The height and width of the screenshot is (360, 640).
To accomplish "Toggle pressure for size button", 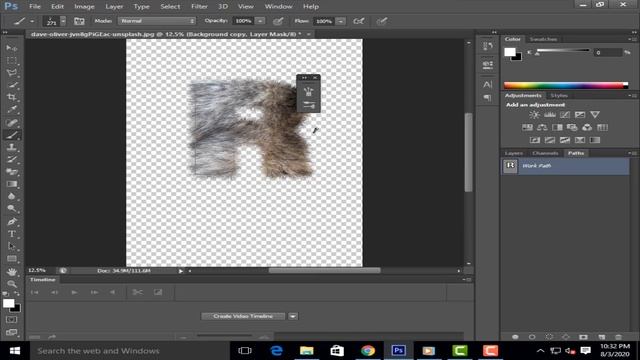I will click(382, 21).
